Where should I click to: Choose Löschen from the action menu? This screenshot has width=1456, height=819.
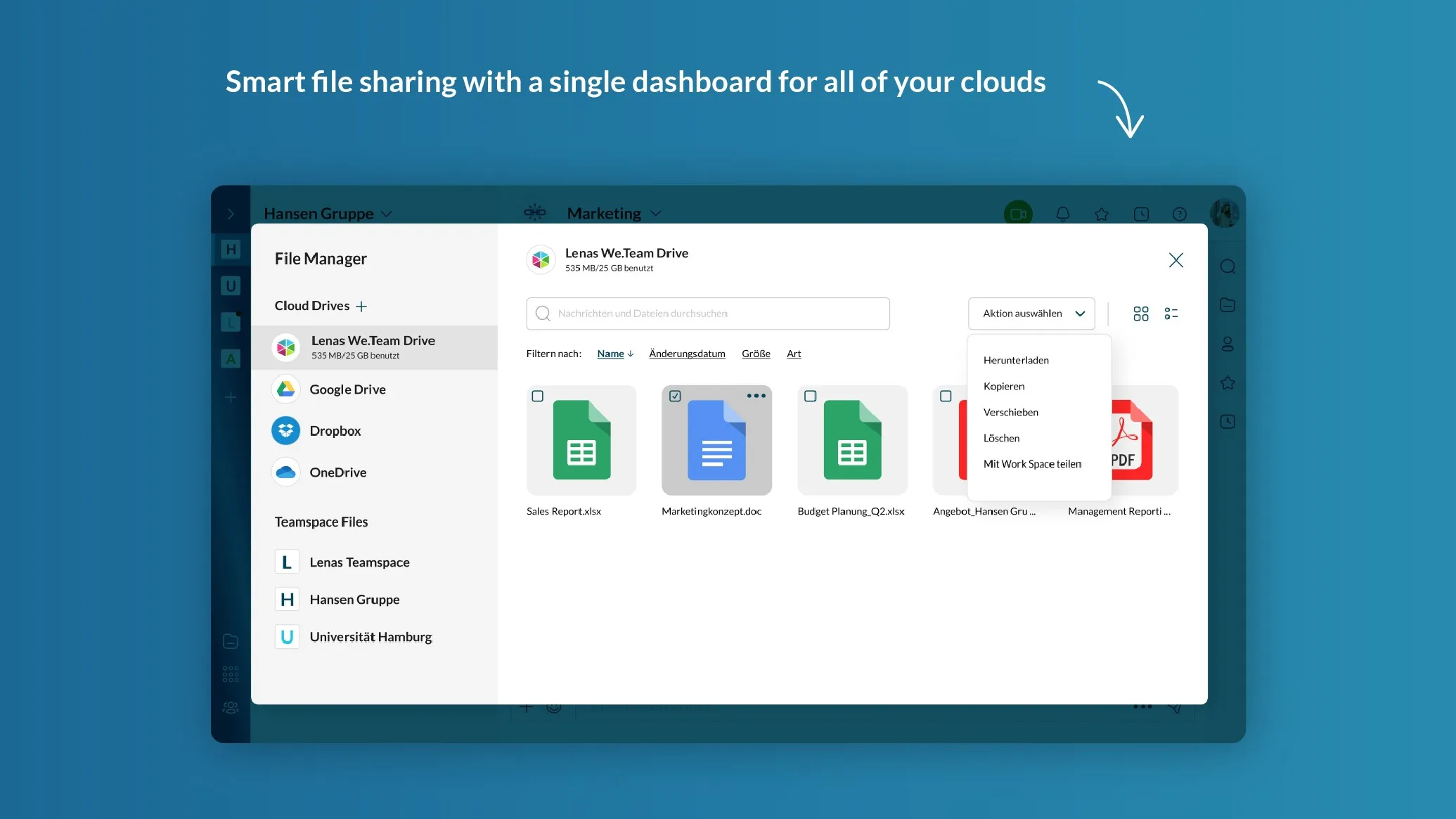point(1001,439)
